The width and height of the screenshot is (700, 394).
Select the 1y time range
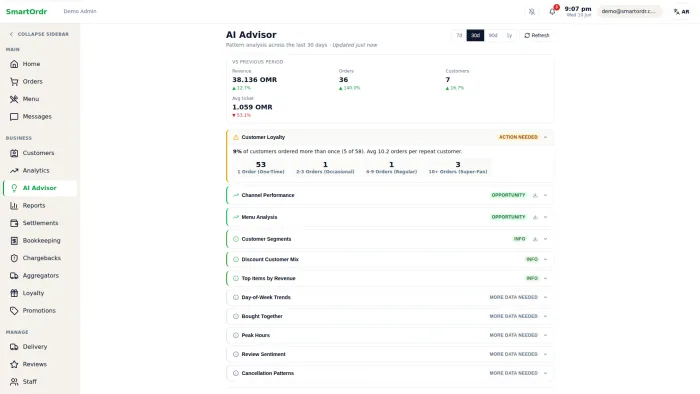coord(509,35)
